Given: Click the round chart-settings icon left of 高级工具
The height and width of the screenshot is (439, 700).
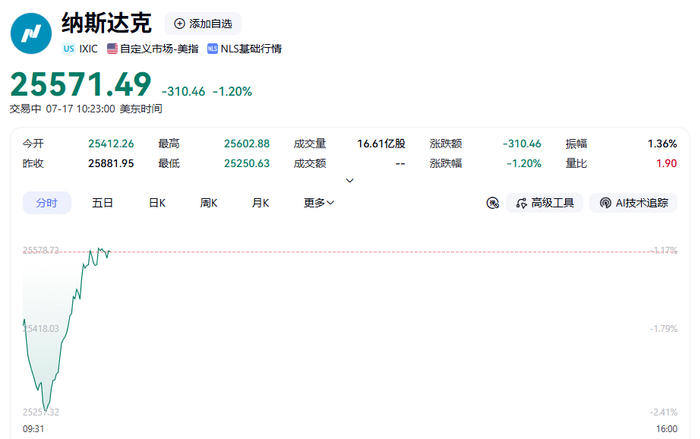Looking at the screenshot, I should pos(492,203).
